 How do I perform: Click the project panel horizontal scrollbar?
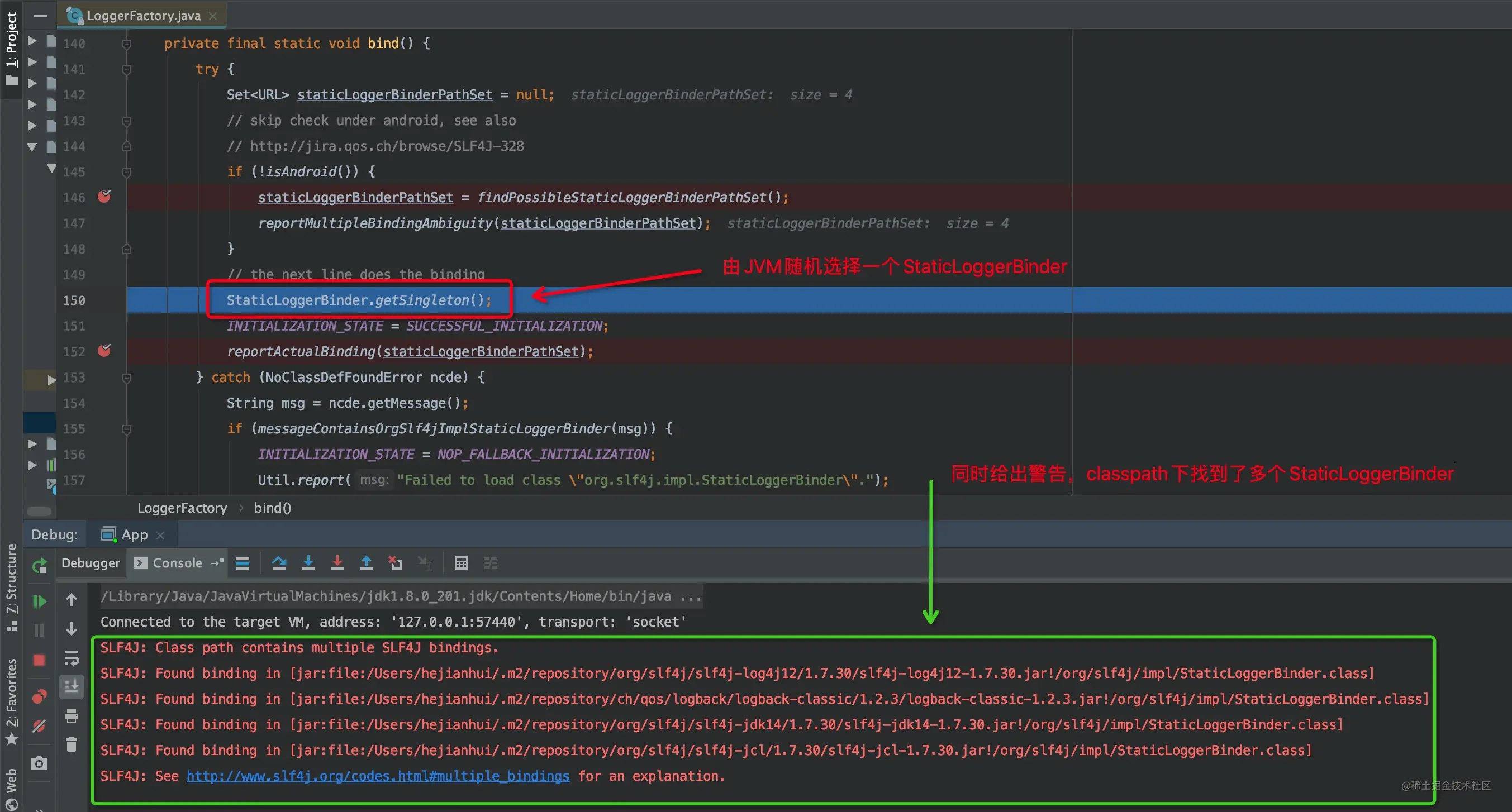point(39,511)
